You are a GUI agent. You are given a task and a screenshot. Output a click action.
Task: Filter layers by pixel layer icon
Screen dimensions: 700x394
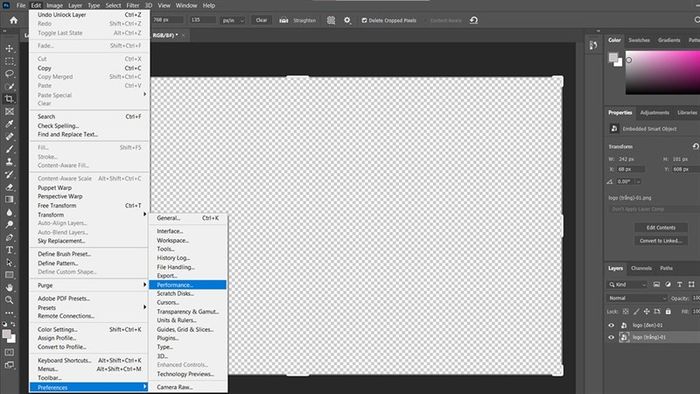point(656,284)
